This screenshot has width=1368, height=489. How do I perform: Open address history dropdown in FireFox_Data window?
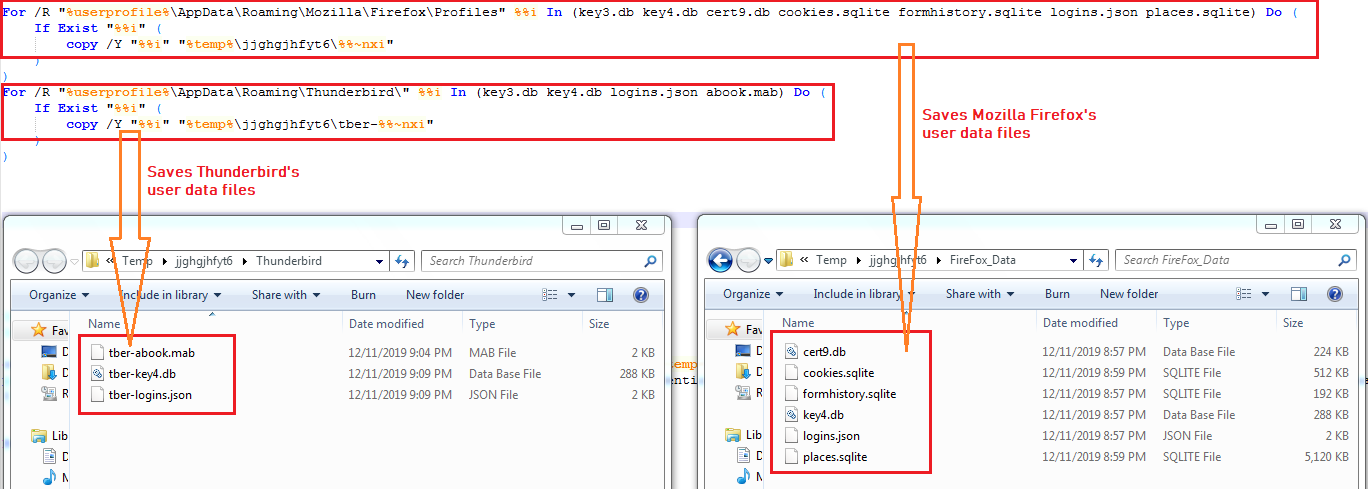click(1073, 260)
